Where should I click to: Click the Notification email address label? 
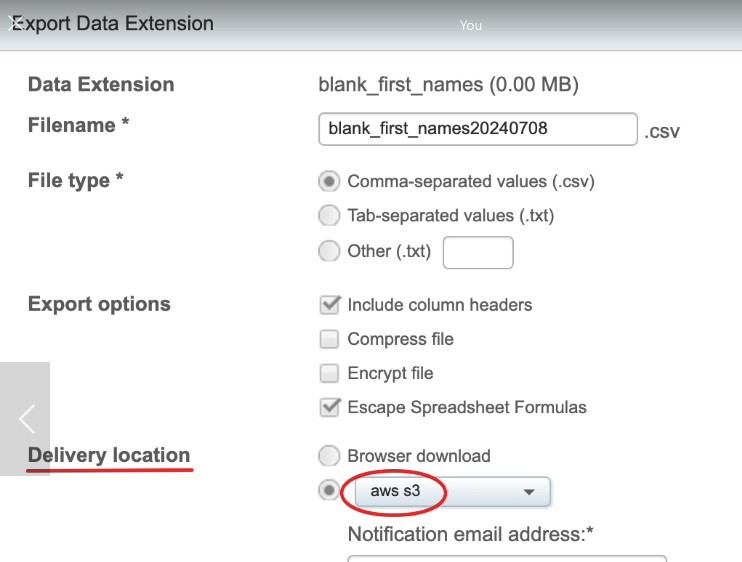pyautogui.click(x=471, y=534)
